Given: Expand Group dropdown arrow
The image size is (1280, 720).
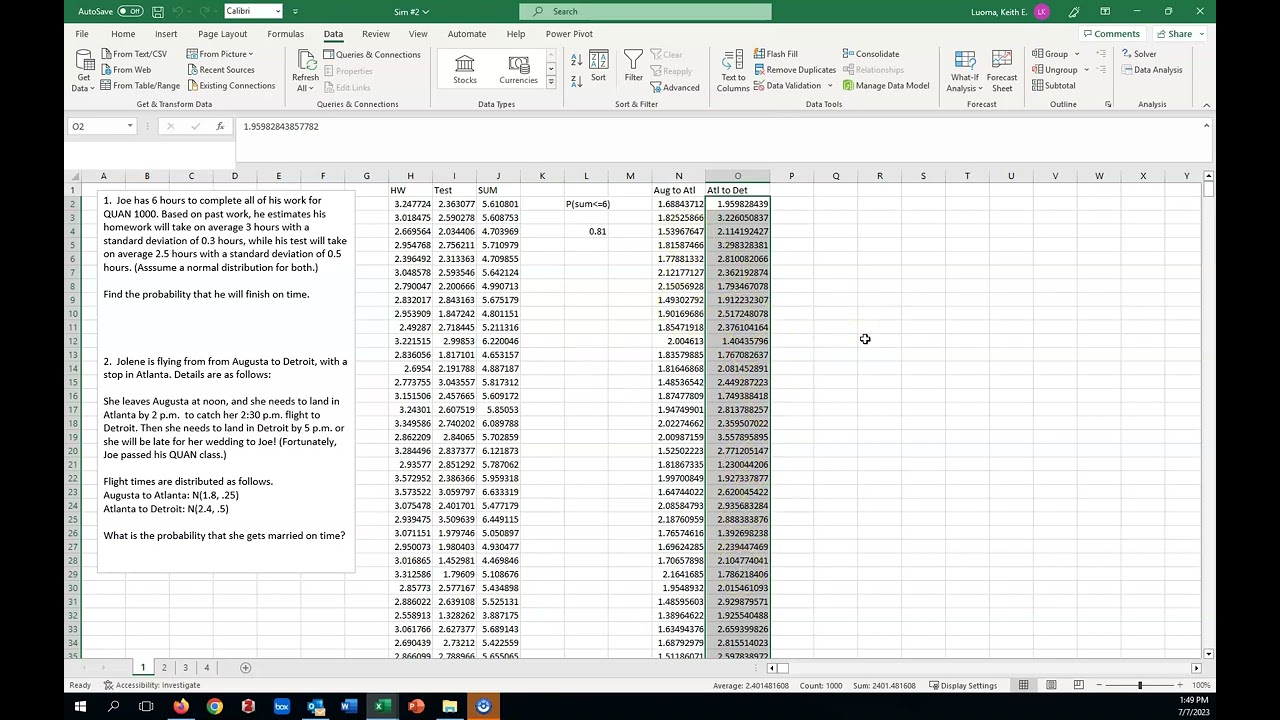Looking at the screenshot, I should (x=1077, y=54).
